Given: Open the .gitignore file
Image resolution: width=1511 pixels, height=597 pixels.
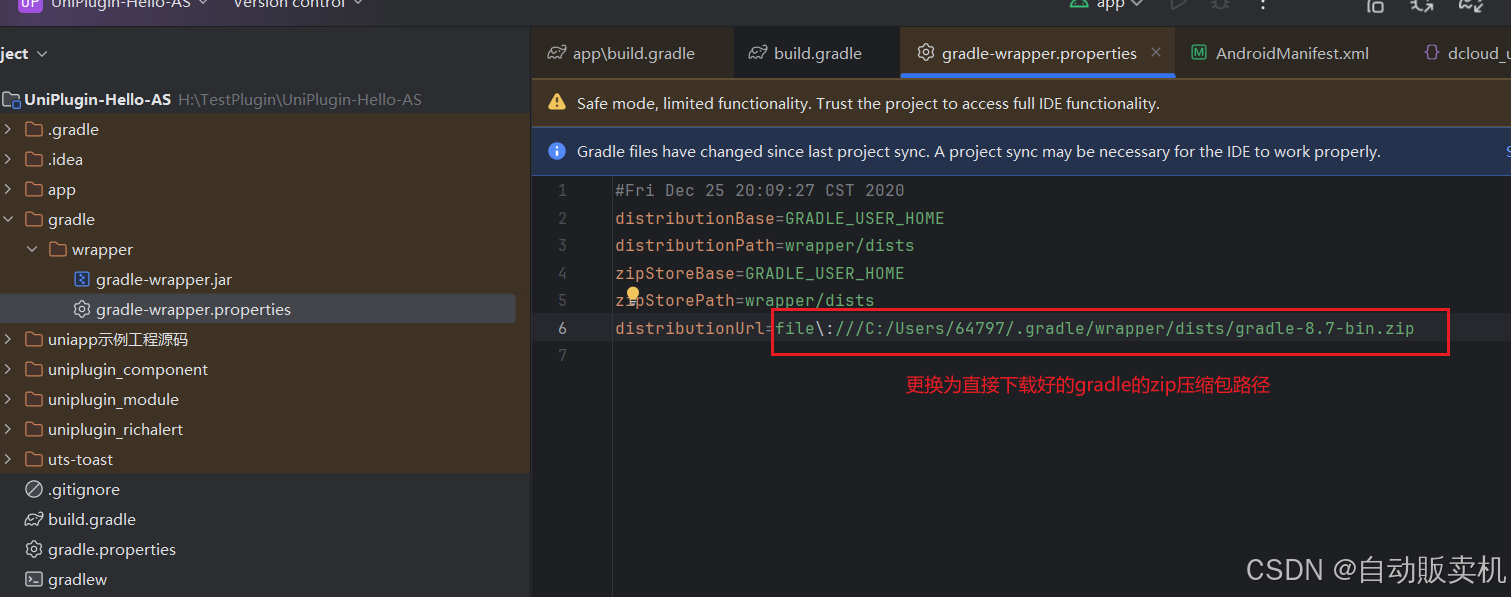Looking at the screenshot, I should (84, 489).
